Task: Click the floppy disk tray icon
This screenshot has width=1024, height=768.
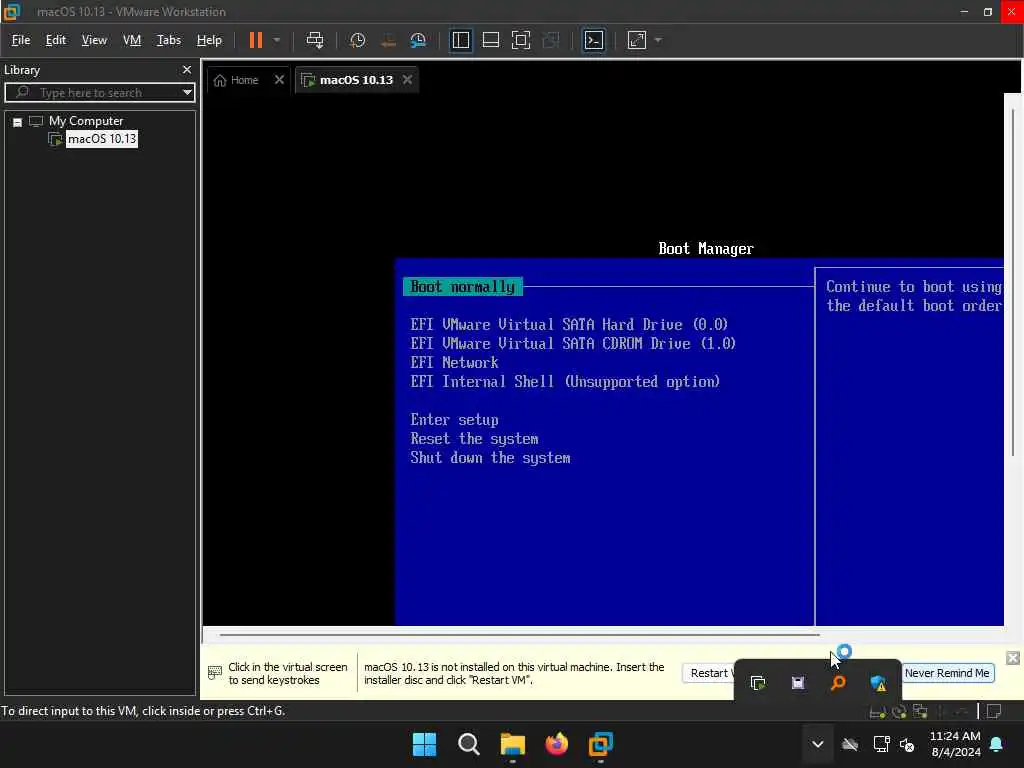Action: tap(797, 683)
